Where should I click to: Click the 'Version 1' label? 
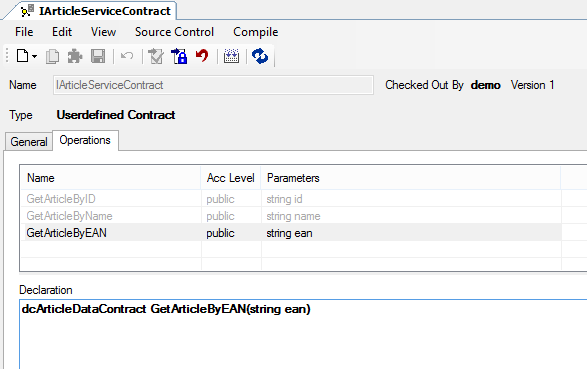click(x=532, y=85)
